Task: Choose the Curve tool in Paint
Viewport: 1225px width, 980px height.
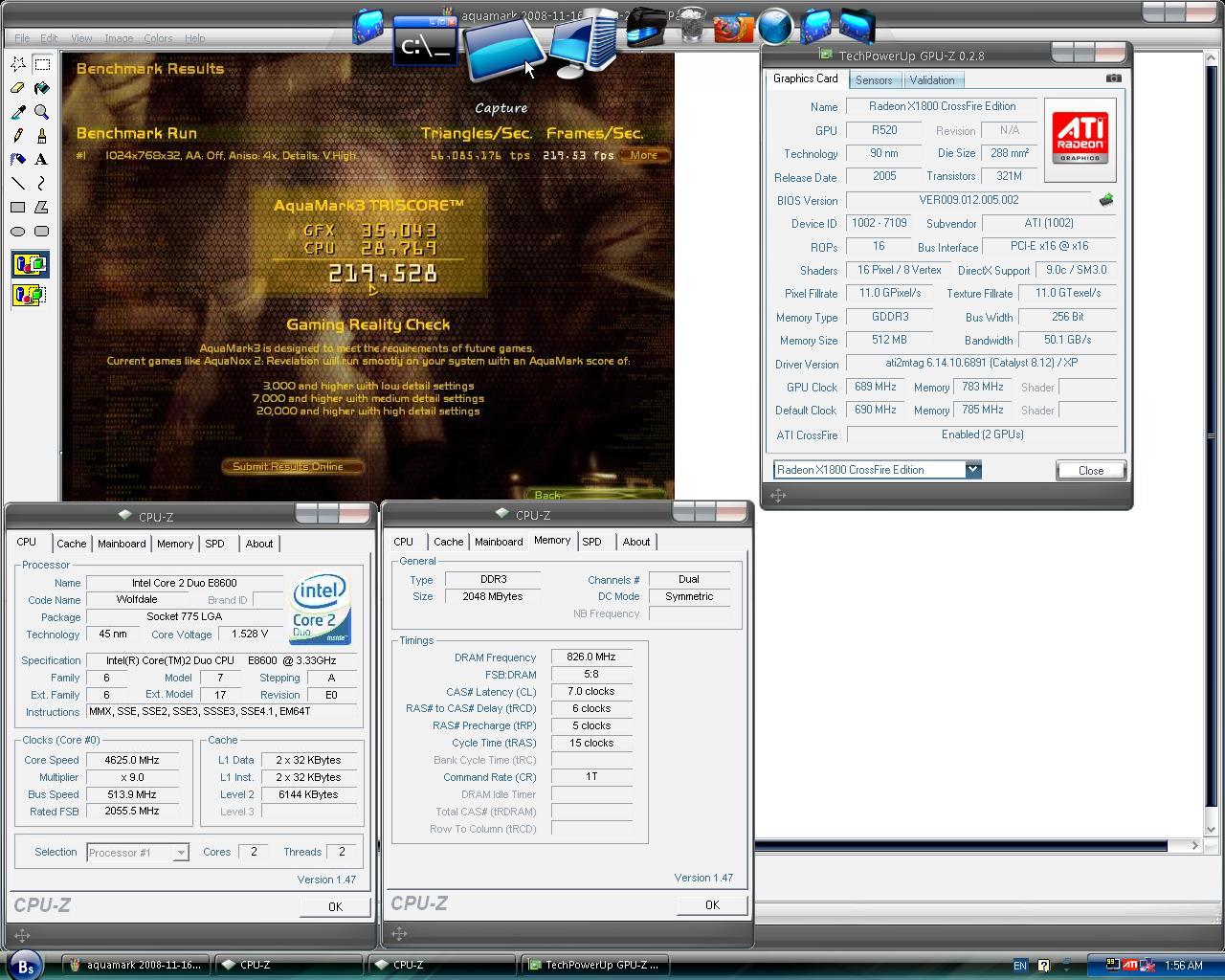Action: click(42, 183)
